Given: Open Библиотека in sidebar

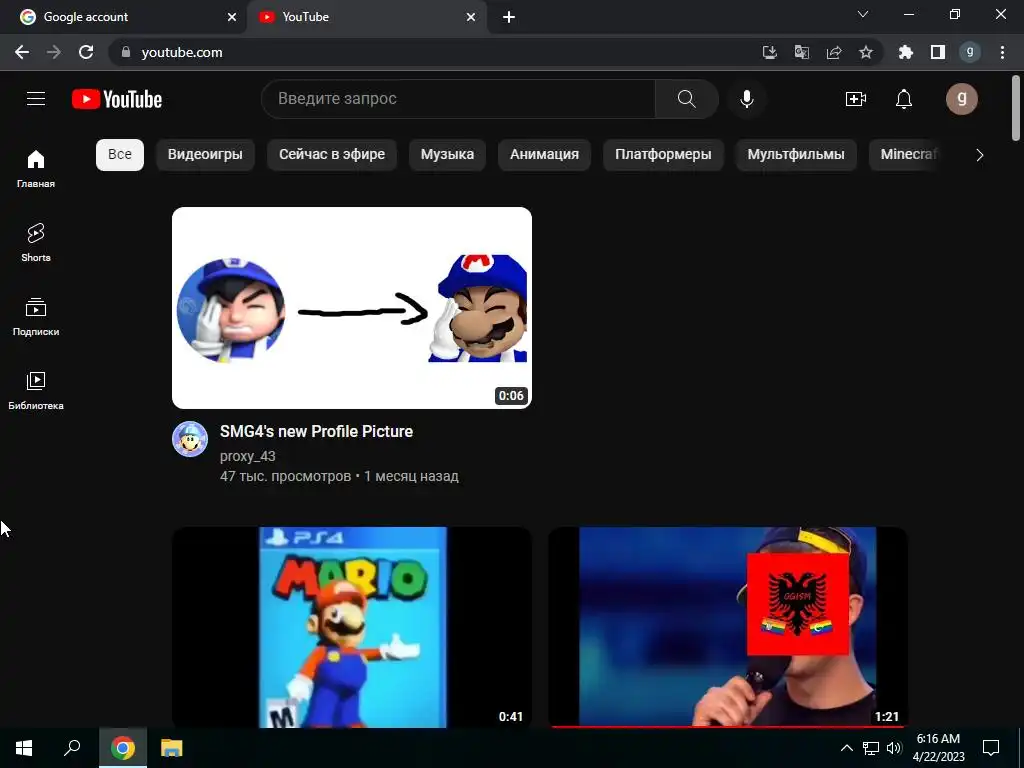Looking at the screenshot, I should 36,391.
